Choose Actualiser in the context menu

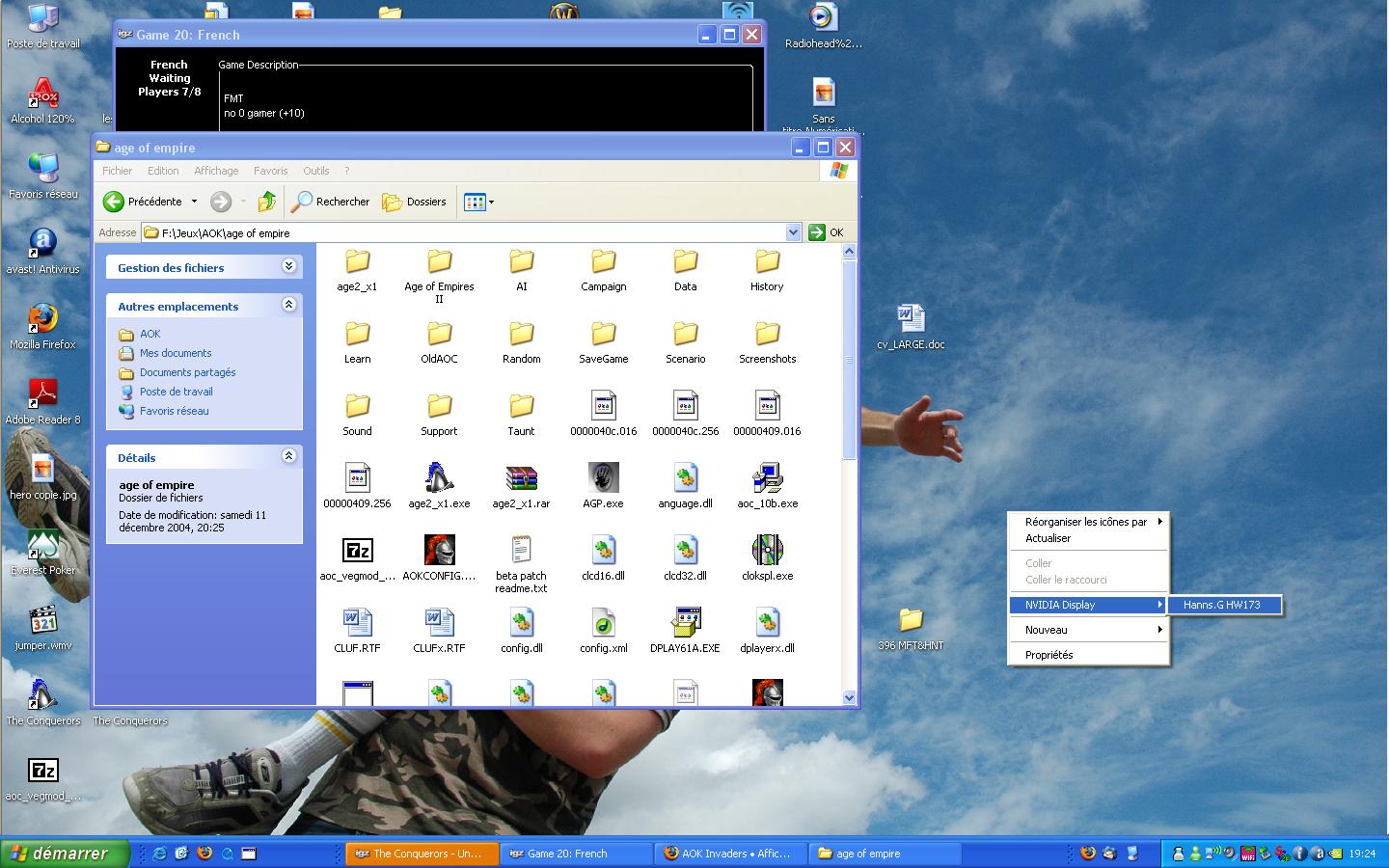coord(1088,538)
